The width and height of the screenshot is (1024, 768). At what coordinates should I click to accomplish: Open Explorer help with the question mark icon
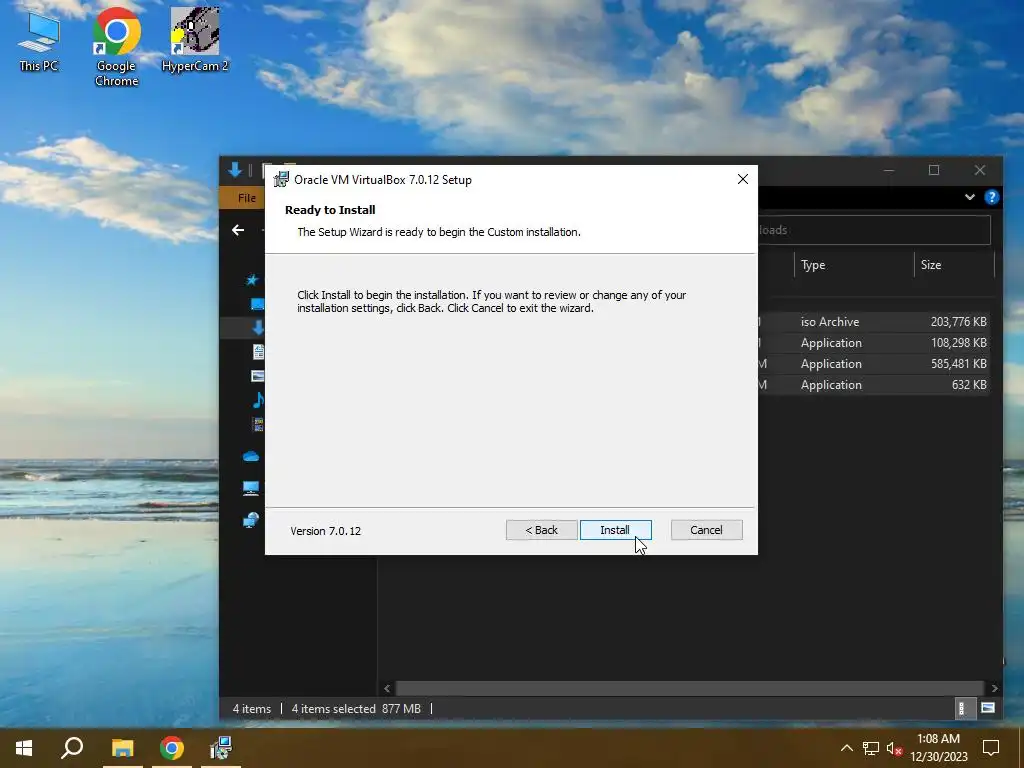[x=991, y=197]
